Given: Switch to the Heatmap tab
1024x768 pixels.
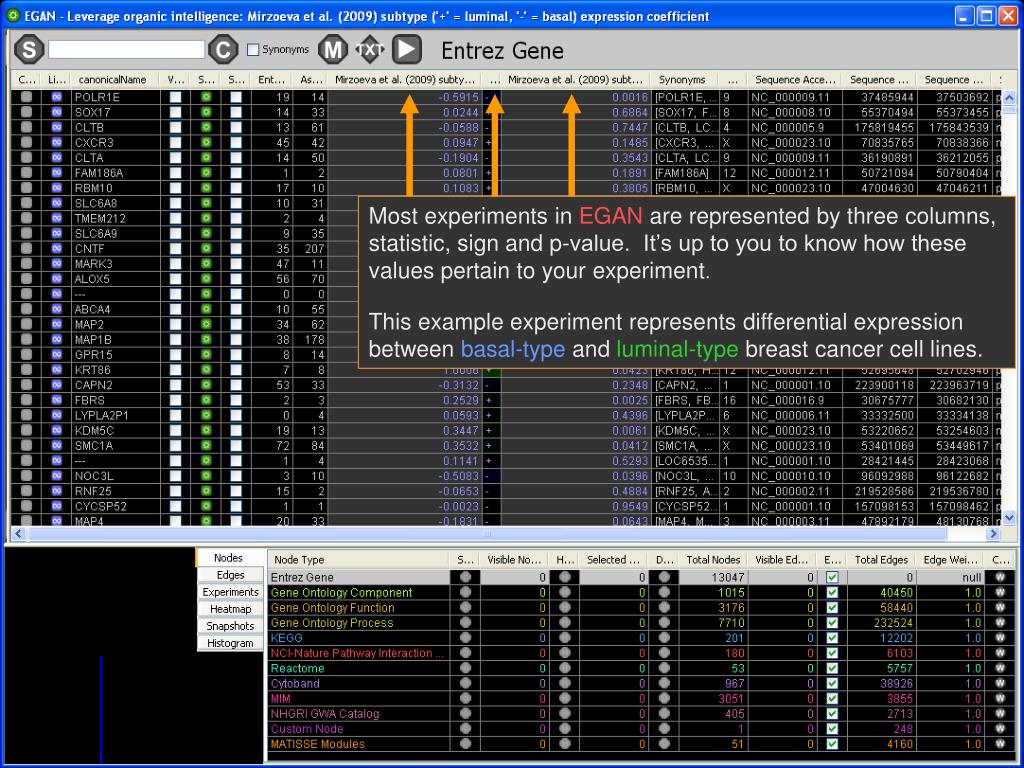Looking at the screenshot, I should coord(231,609).
